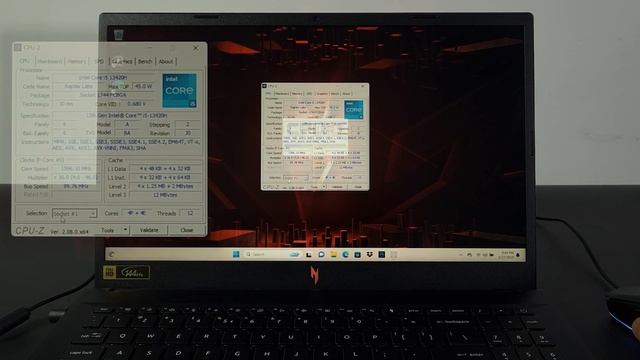
Task: Click the Name field Intel Core i5-13420H
Action: tap(103, 78)
